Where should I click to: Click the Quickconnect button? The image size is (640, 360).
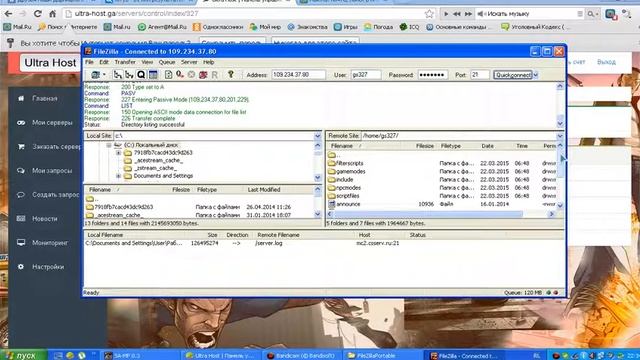(x=513, y=75)
